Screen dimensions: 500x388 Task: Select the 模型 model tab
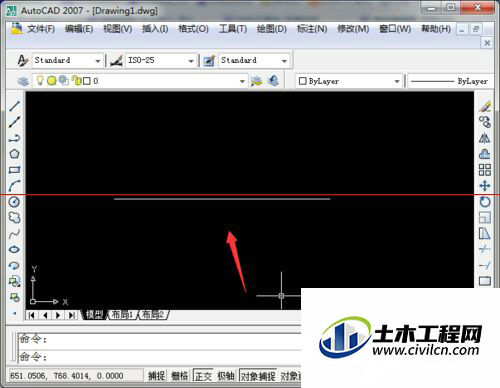95,314
